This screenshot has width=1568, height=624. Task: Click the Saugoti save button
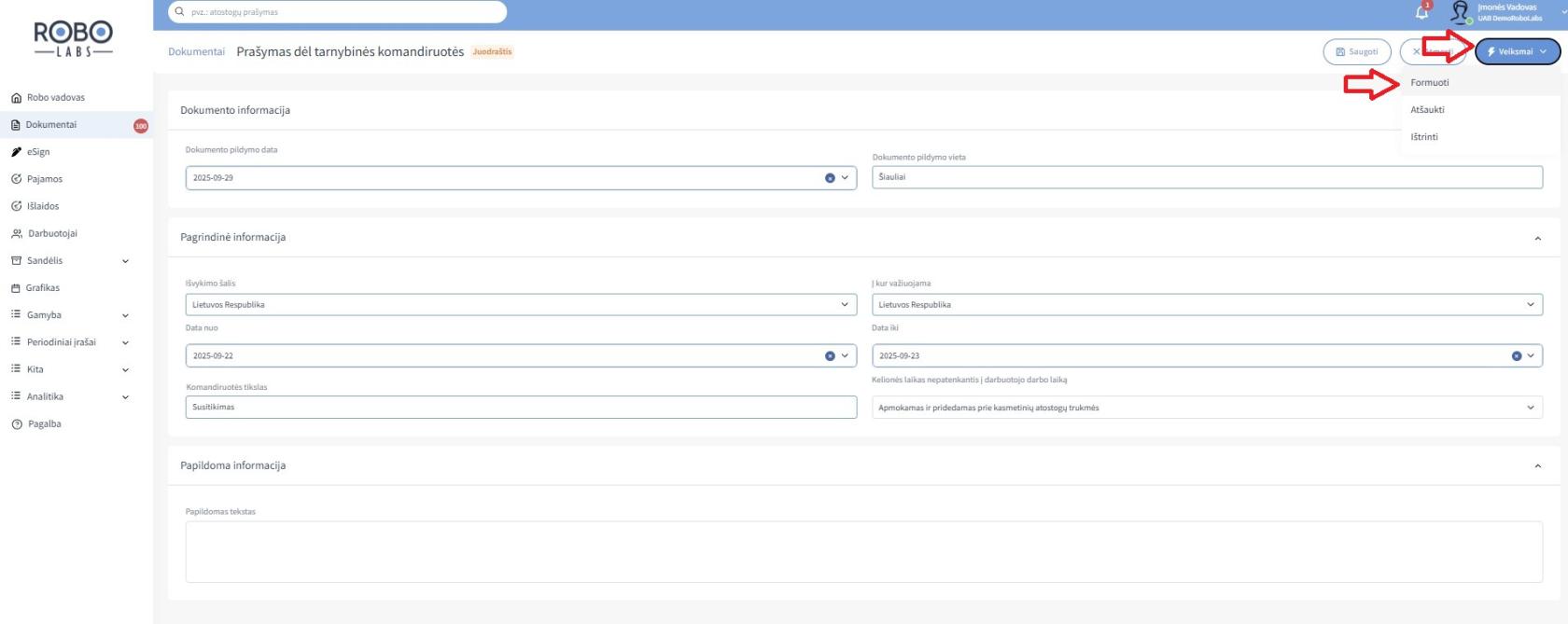[x=1357, y=51]
